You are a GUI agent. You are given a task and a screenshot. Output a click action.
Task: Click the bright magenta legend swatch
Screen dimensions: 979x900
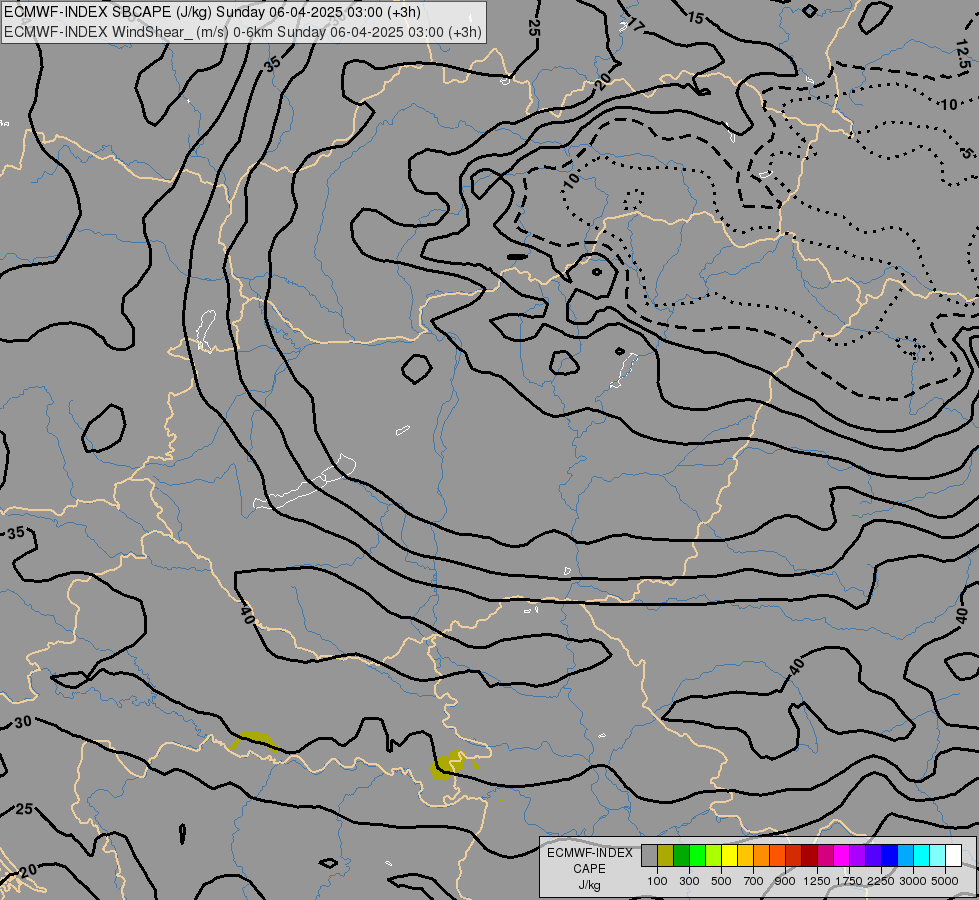click(x=841, y=856)
